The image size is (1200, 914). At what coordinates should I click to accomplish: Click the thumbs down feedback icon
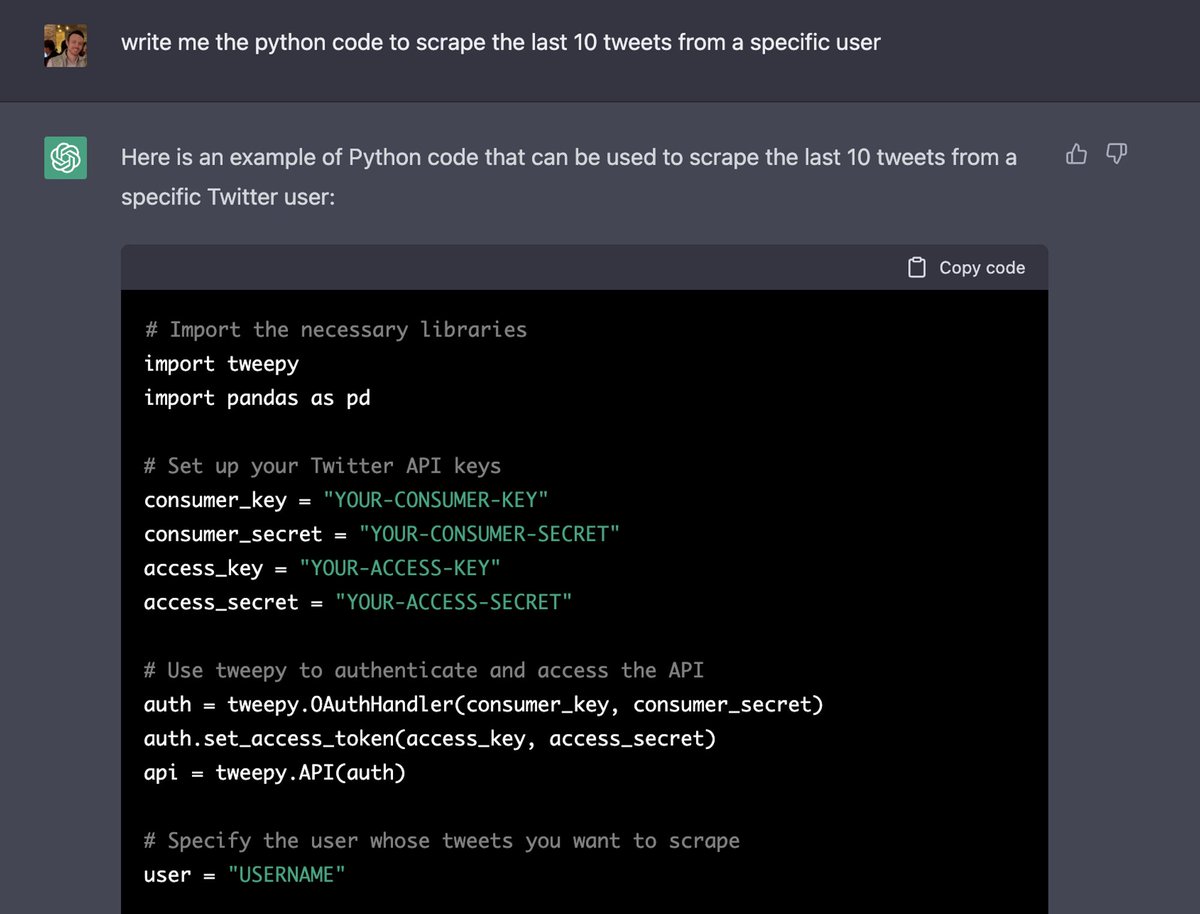click(1117, 154)
